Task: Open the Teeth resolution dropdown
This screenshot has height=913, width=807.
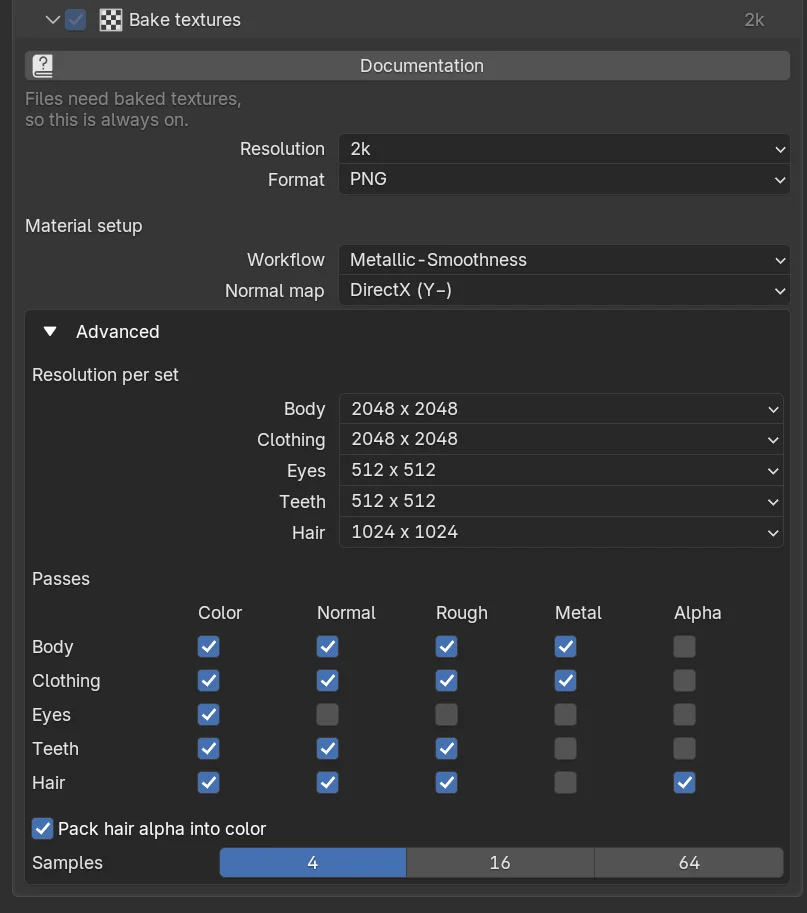Action: (x=561, y=501)
